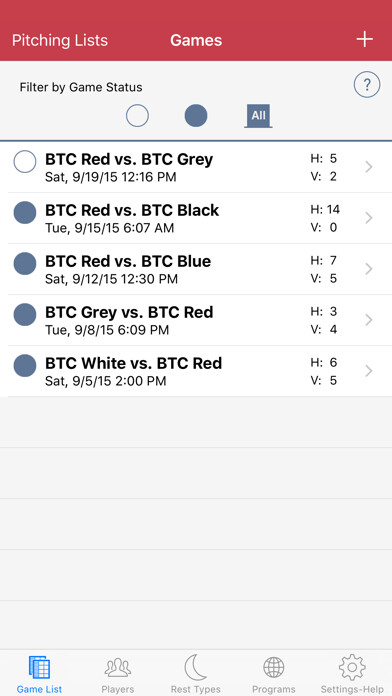
Task: Expand chevron for BTC Red vs. BTC Black
Action: point(368,218)
